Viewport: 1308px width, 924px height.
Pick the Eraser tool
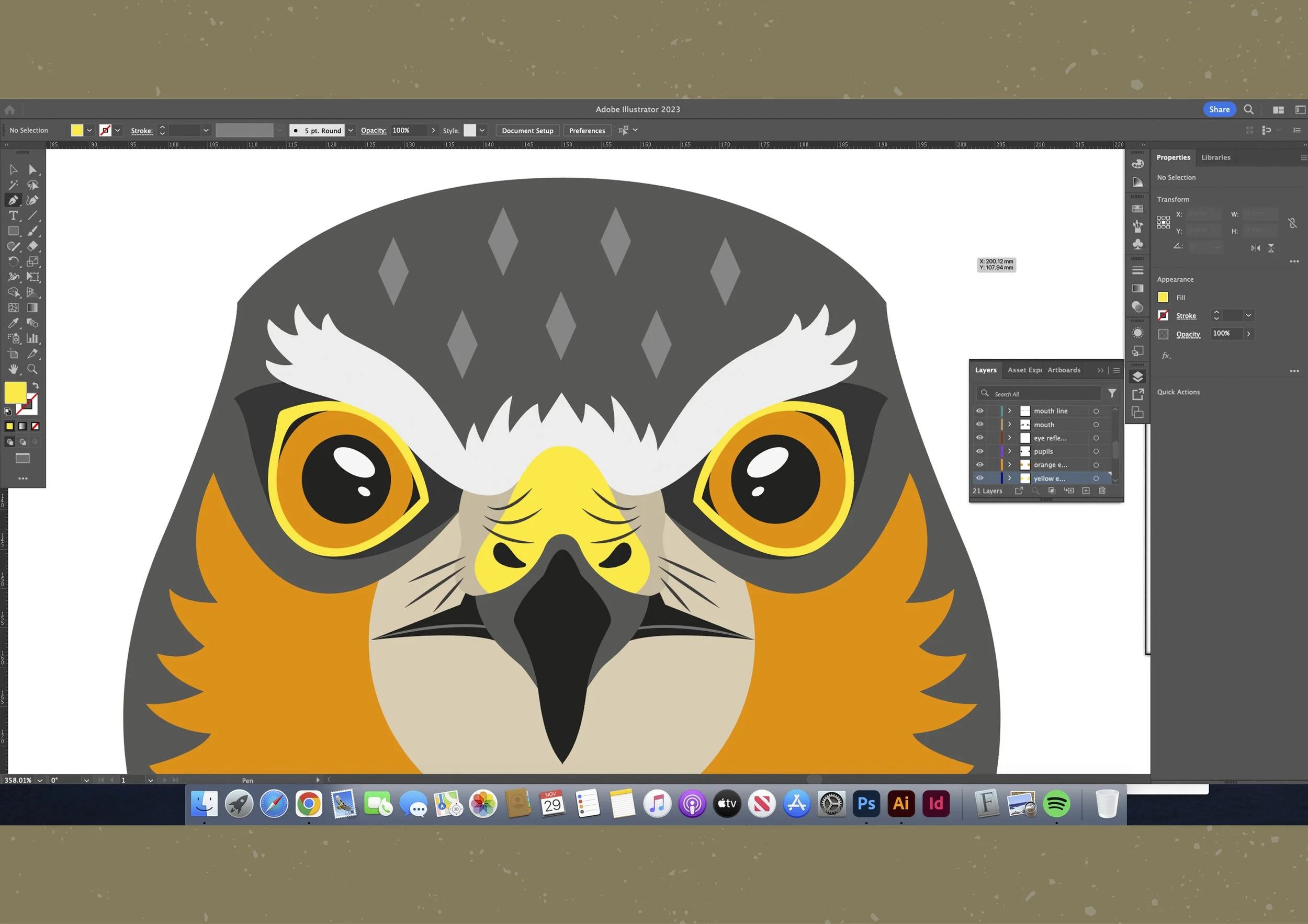click(32, 246)
